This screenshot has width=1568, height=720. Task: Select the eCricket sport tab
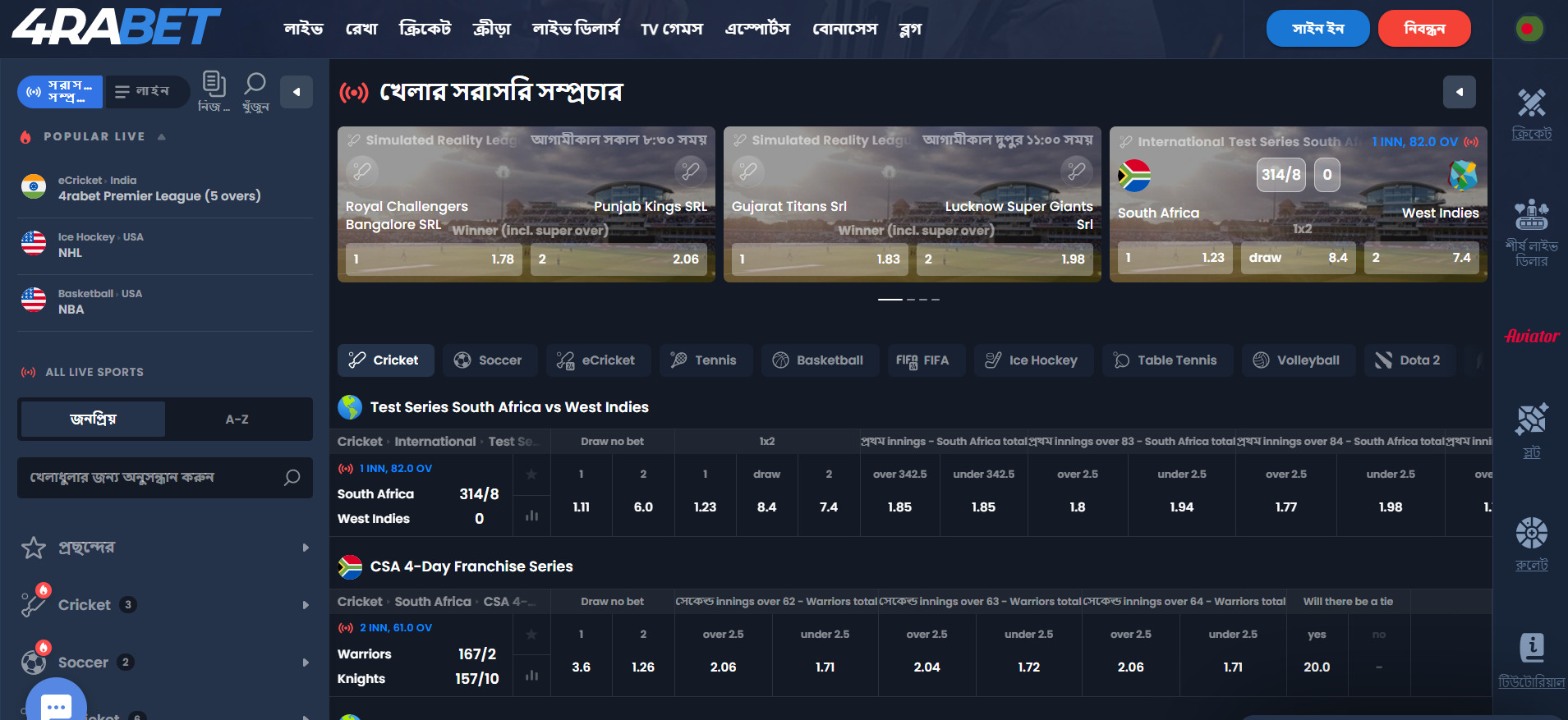tap(598, 360)
